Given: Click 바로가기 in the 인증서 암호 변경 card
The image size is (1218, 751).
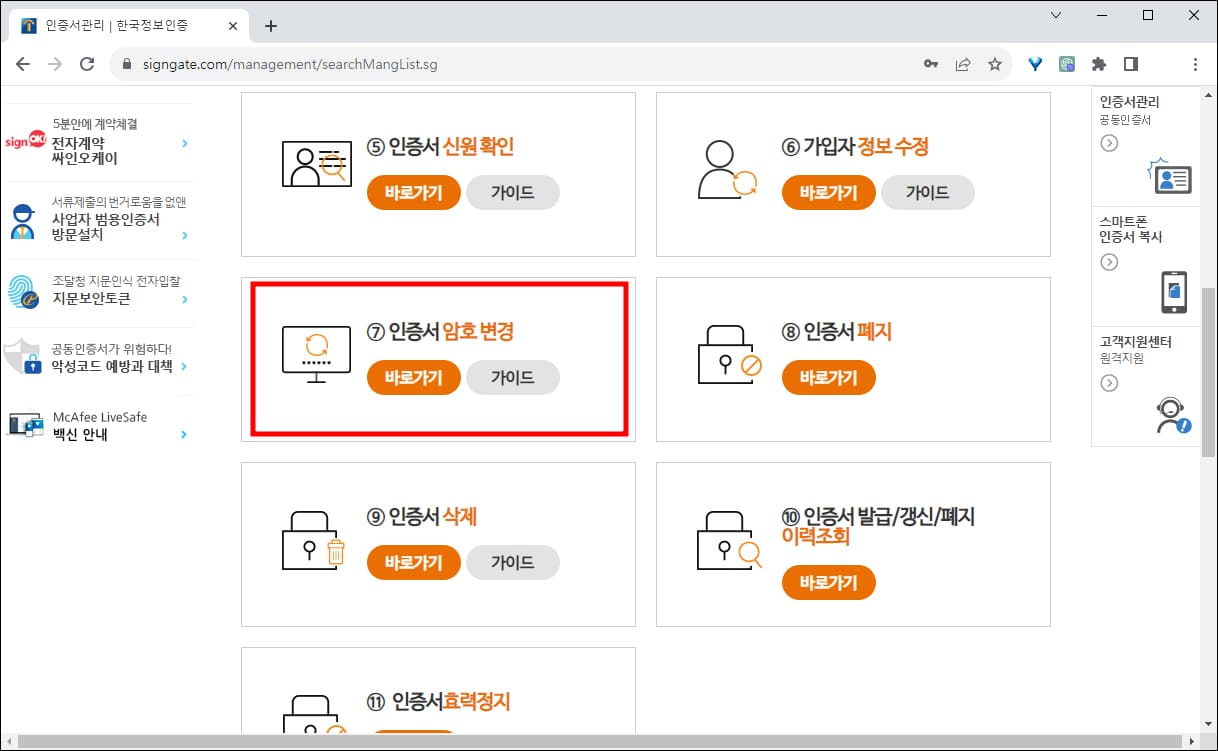Looking at the screenshot, I should [413, 377].
